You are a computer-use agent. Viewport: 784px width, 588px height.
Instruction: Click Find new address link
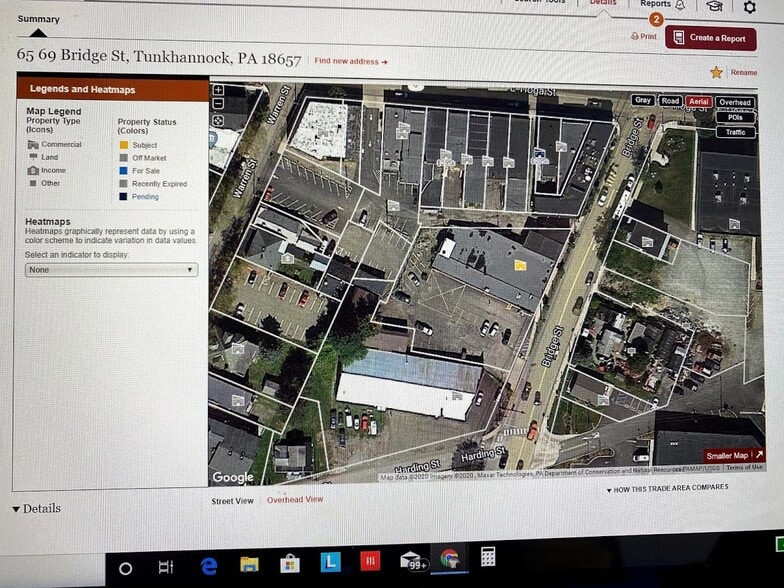tap(351, 62)
